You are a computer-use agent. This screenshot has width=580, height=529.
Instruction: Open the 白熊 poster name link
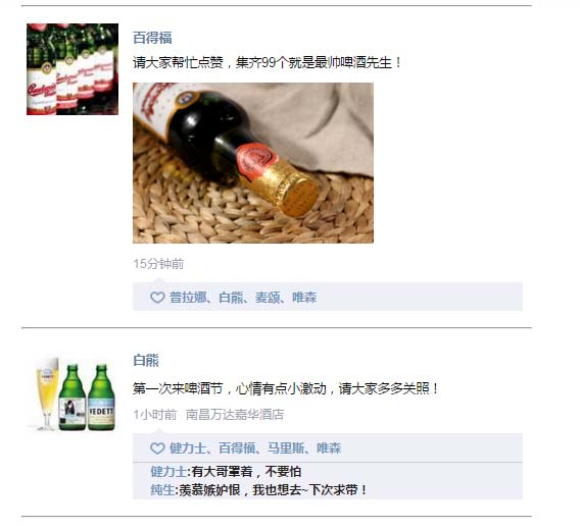[146, 360]
